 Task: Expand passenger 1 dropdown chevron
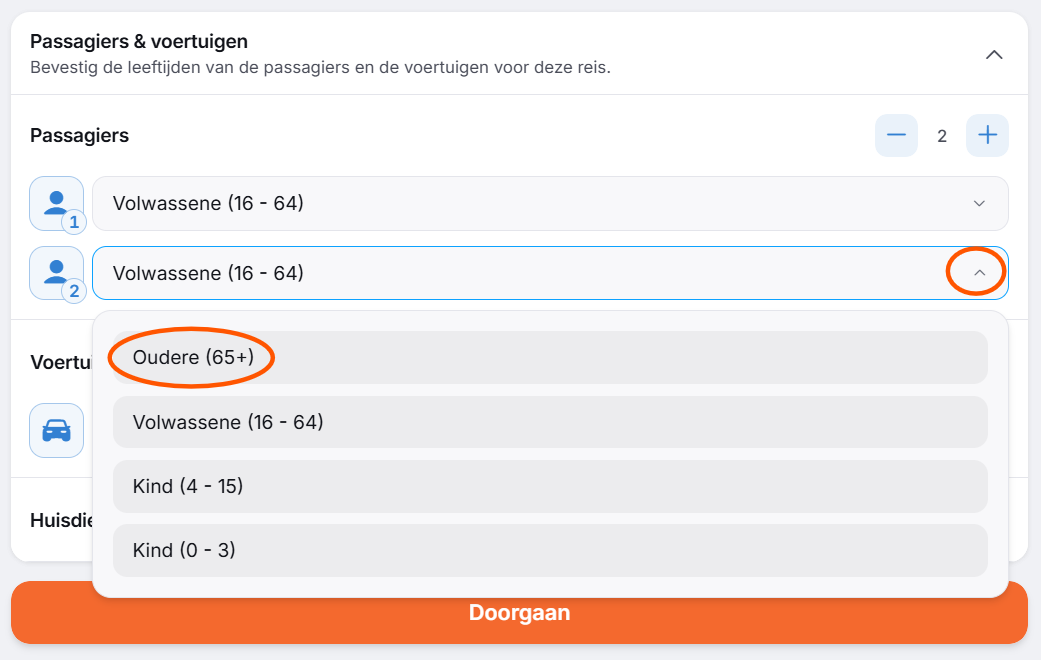point(979,203)
